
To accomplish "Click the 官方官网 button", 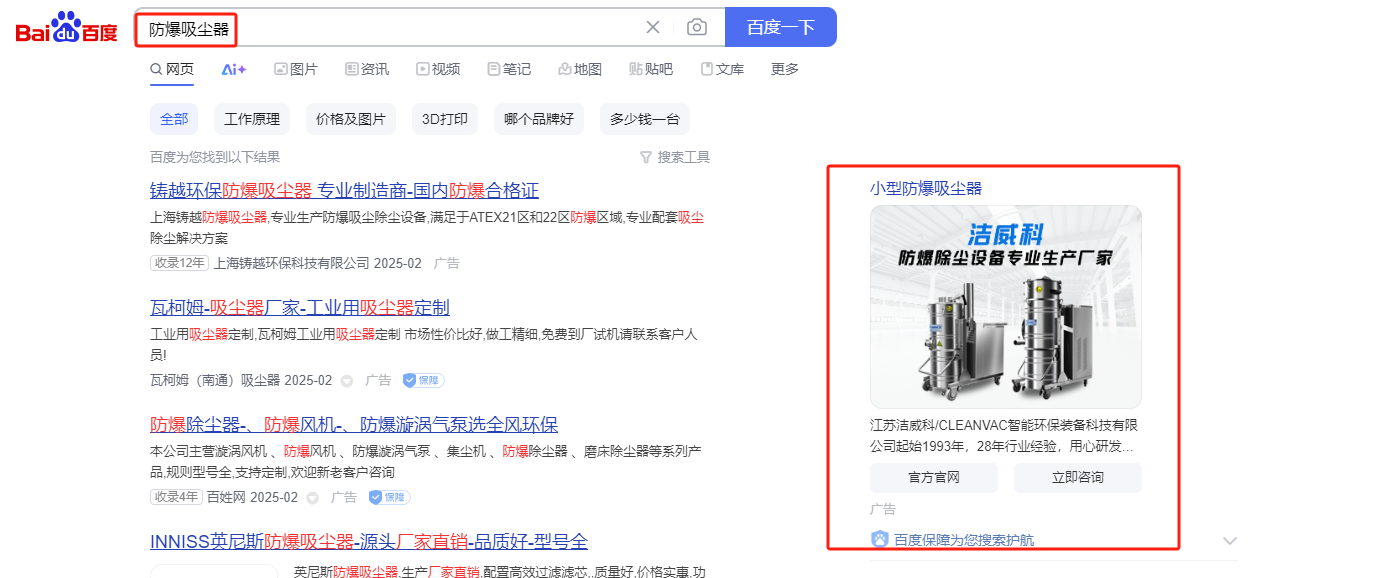I will point(934,478).
